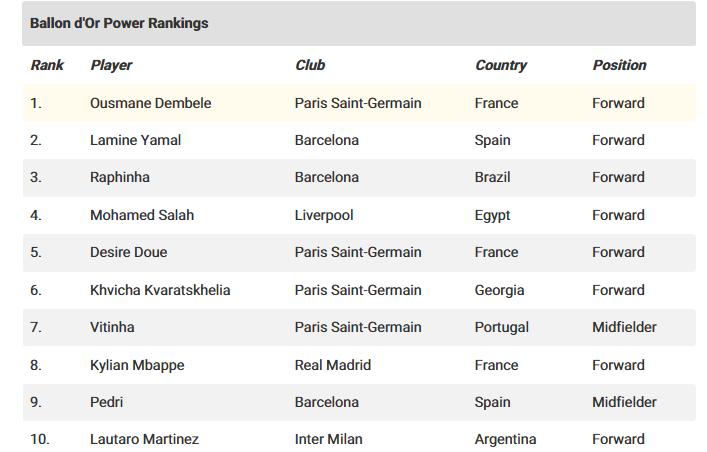Click the Position column header
This screenshot has height=452, width=707.
[619, 65]
